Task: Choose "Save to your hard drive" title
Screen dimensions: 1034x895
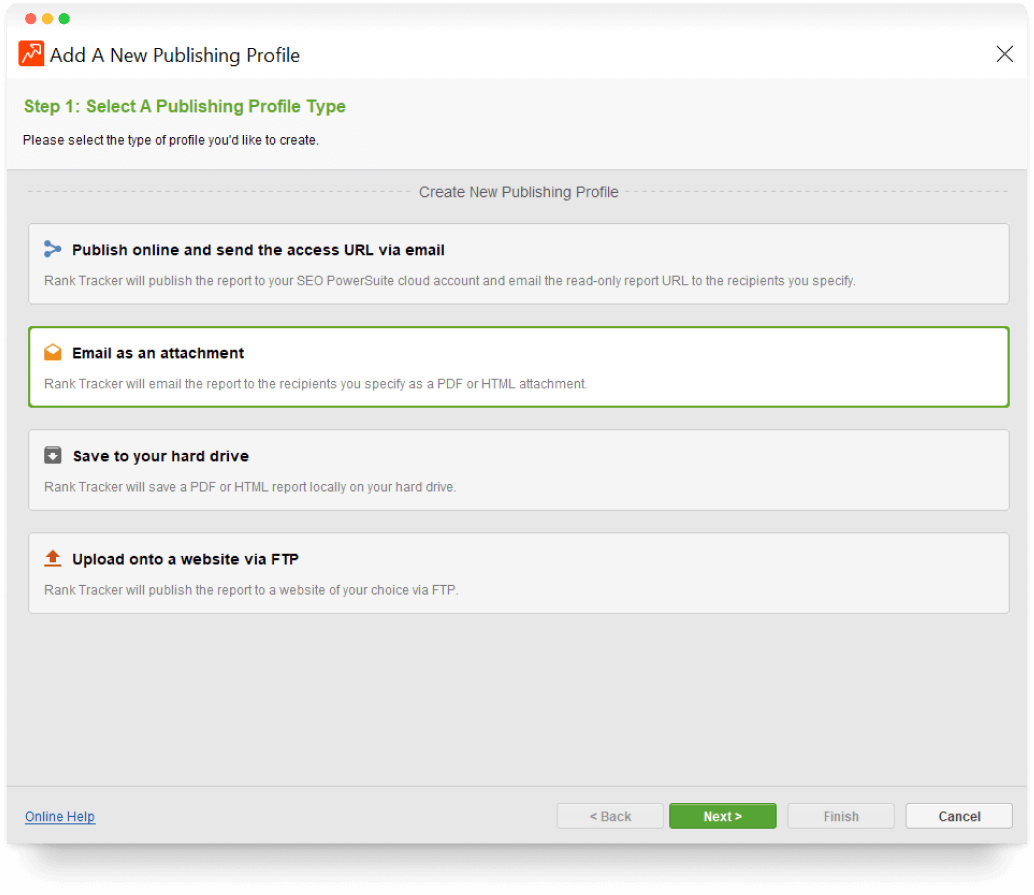Action: (160, 456)
